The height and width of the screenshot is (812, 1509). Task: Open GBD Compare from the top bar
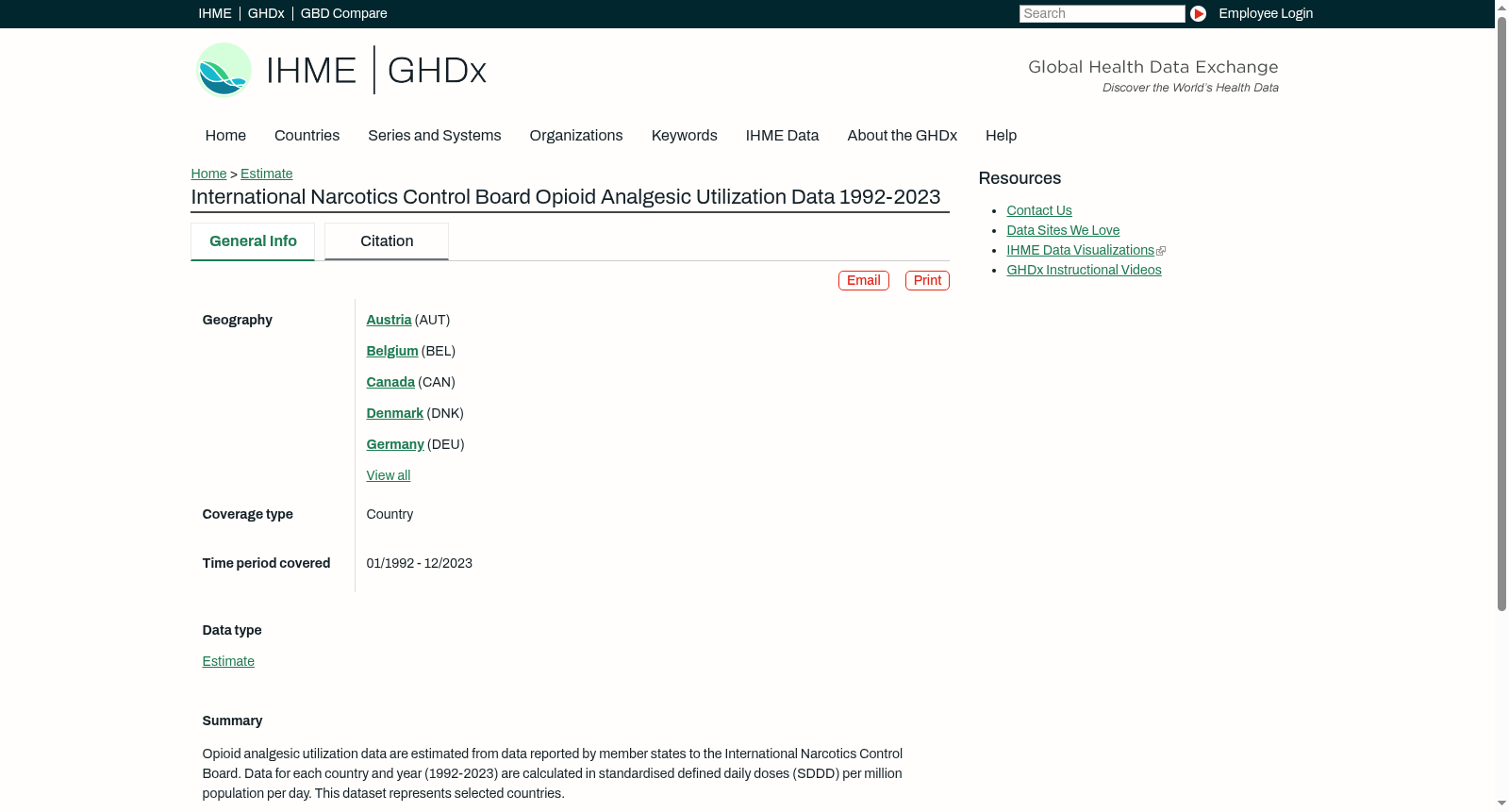pos(343,13)
